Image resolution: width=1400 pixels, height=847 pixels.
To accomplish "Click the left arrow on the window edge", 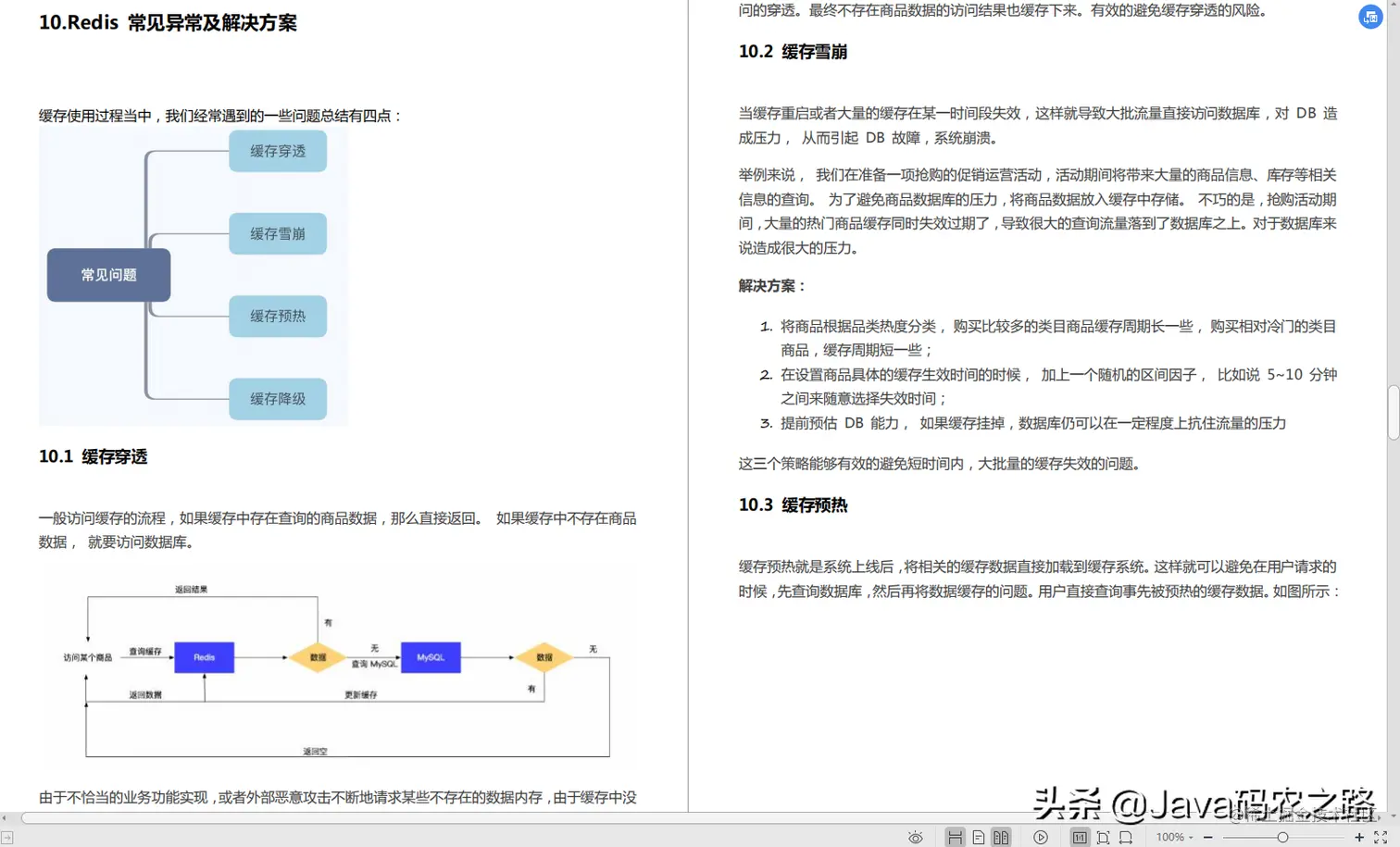I will point(5,817).
